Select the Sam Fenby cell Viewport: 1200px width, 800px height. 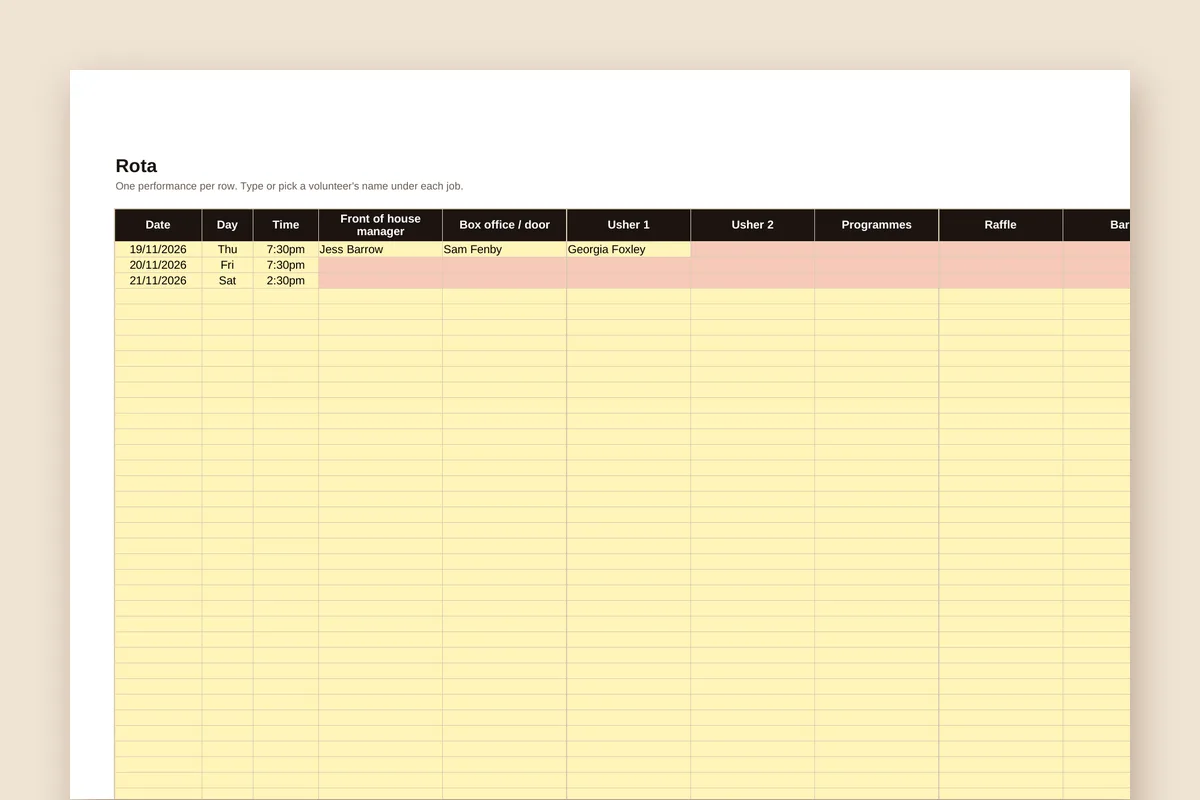coord(504,249)
